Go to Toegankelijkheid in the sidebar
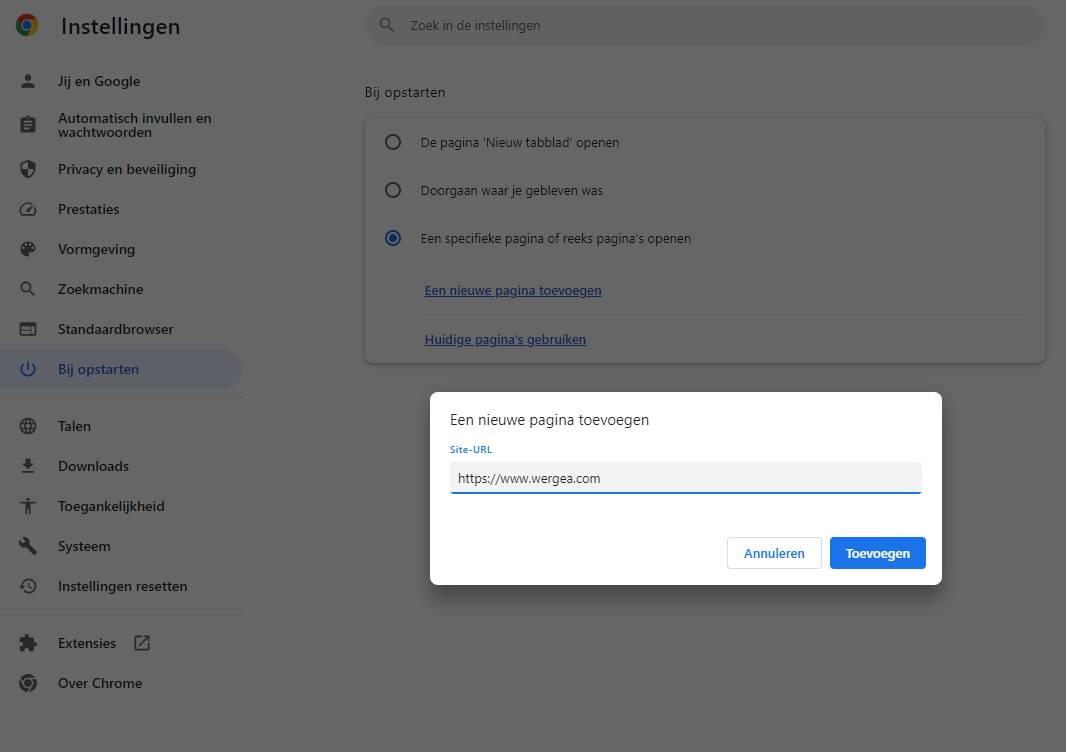Screen dimensions: 1066x752 111,507
